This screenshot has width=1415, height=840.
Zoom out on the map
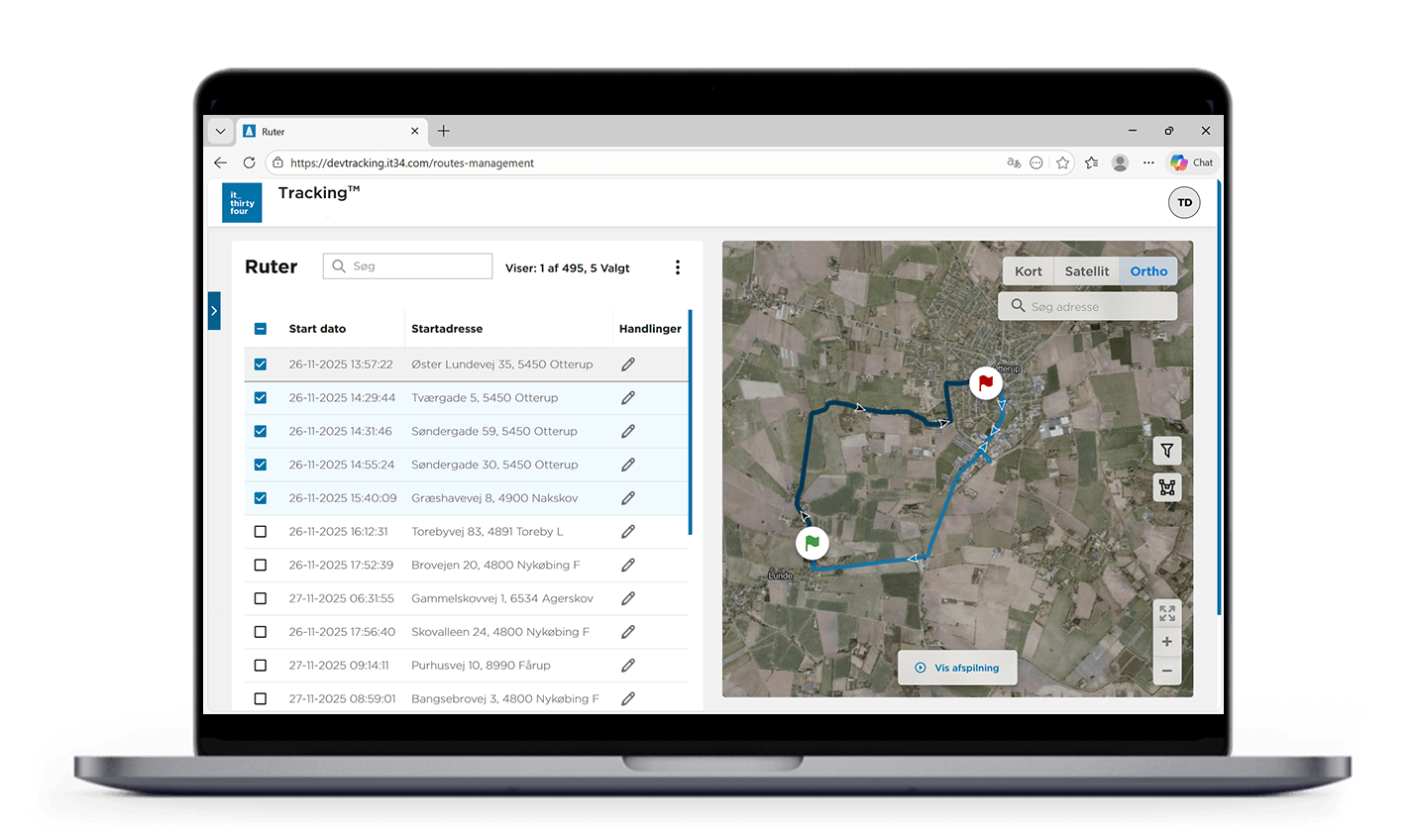(1167, 671)
